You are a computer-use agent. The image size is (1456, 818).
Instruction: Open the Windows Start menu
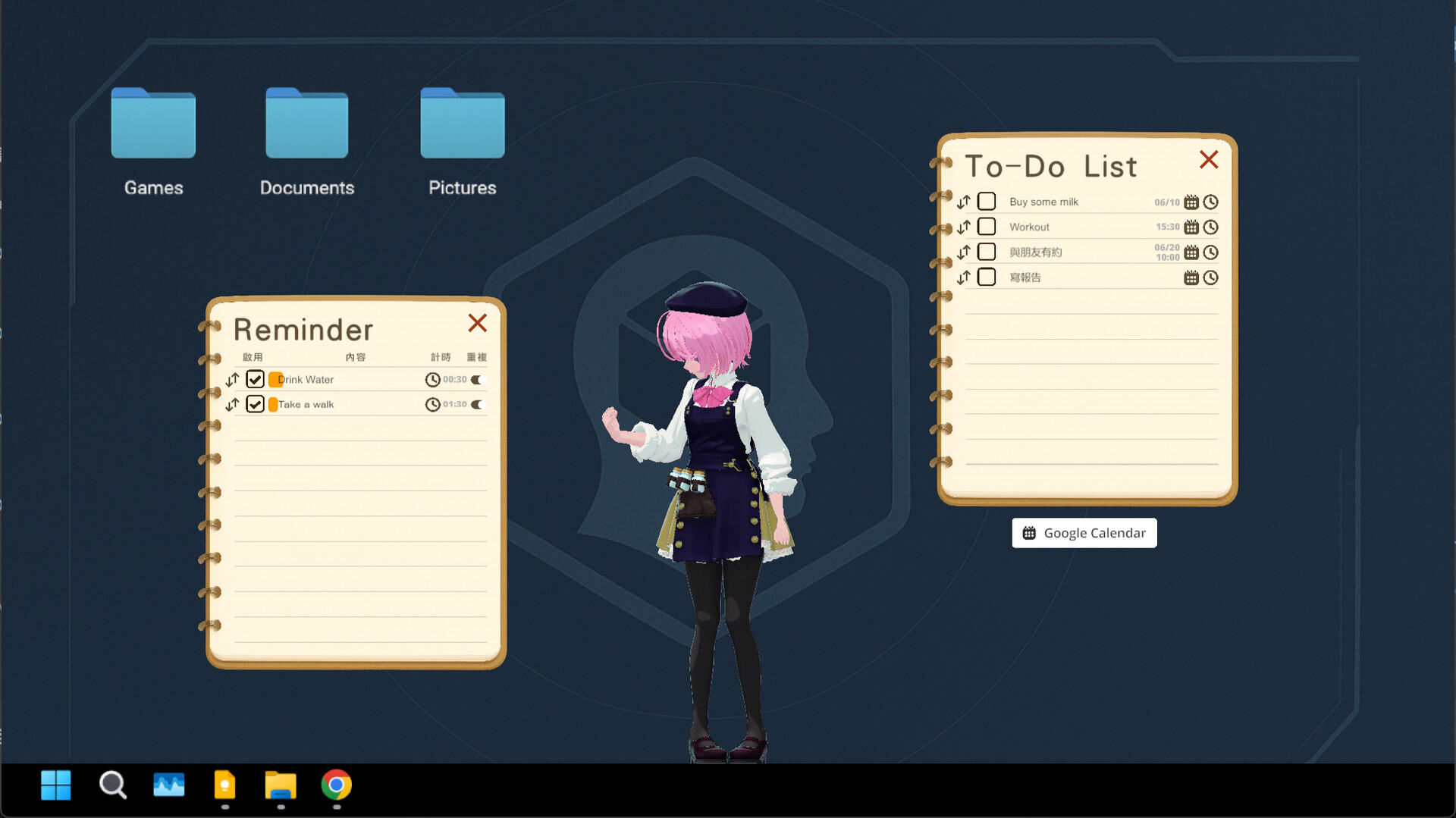pyautogui.click(x=56, y=785)
